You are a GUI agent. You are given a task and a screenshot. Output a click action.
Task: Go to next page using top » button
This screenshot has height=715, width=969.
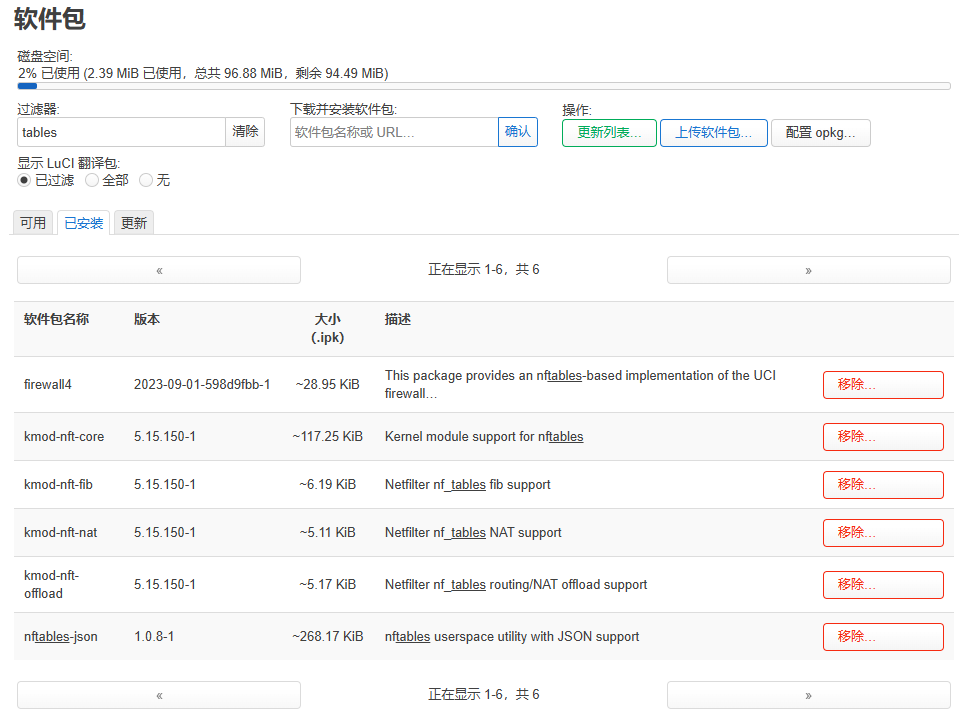pos(808,270)
